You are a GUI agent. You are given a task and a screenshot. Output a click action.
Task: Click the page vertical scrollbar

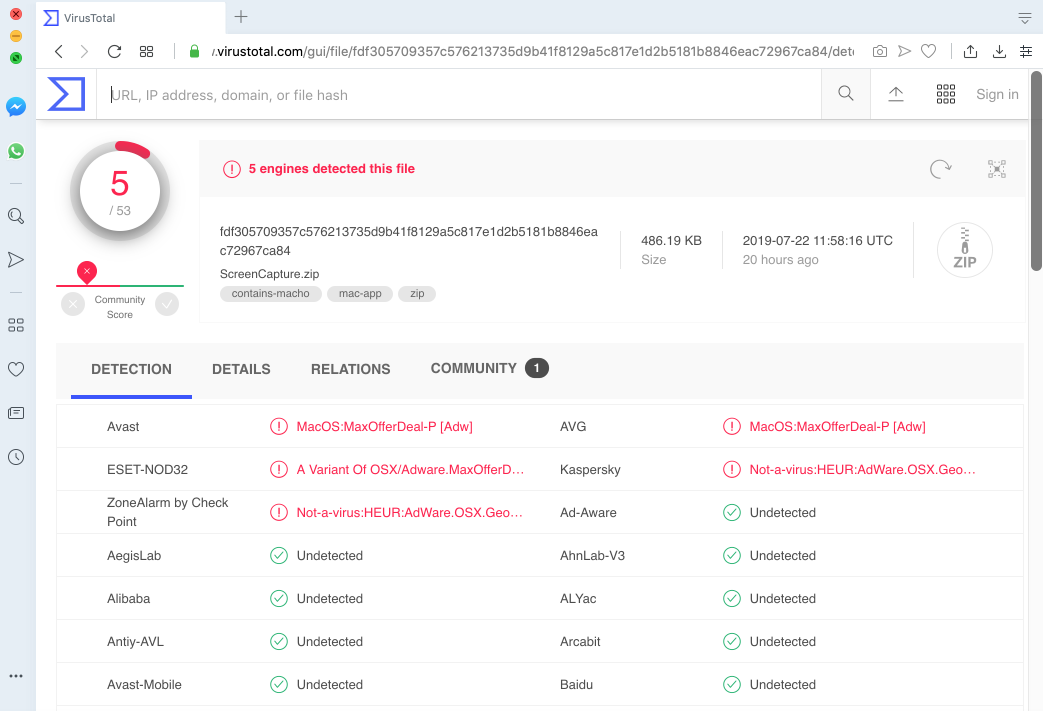pos(1036,172)
